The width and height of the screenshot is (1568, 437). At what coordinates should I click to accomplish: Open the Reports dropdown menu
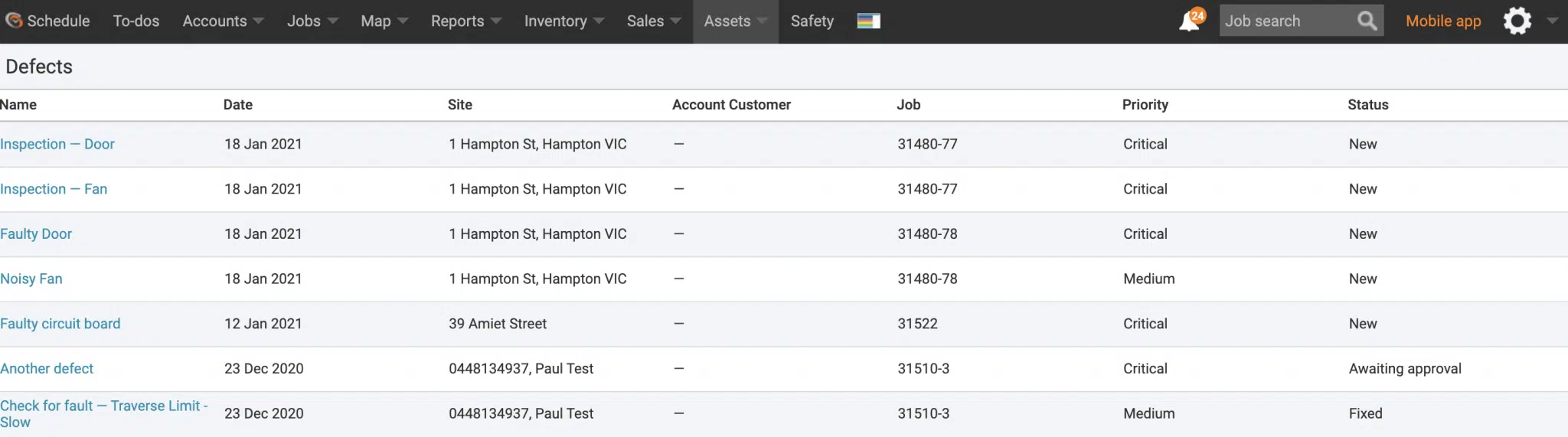pyautogui.click(x=465, y=21)
